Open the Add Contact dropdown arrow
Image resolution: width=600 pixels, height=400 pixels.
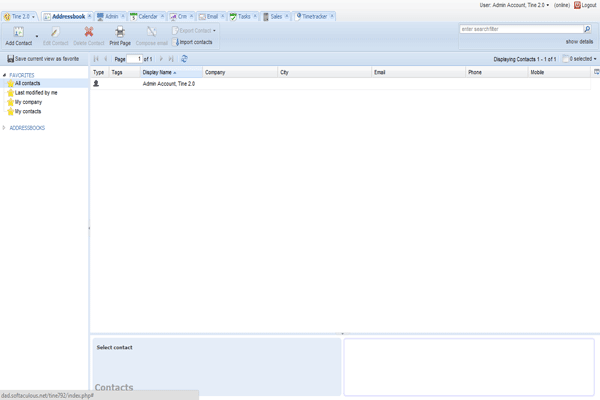point(38,36)
